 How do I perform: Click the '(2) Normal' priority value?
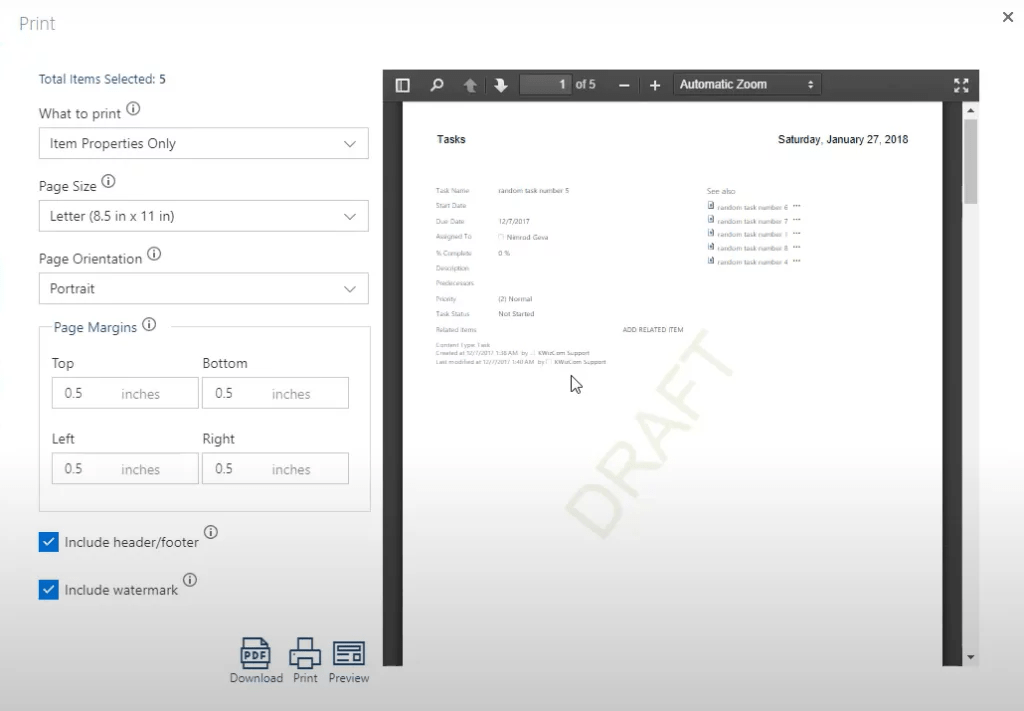pyautogui.click(x=515, y=299)
